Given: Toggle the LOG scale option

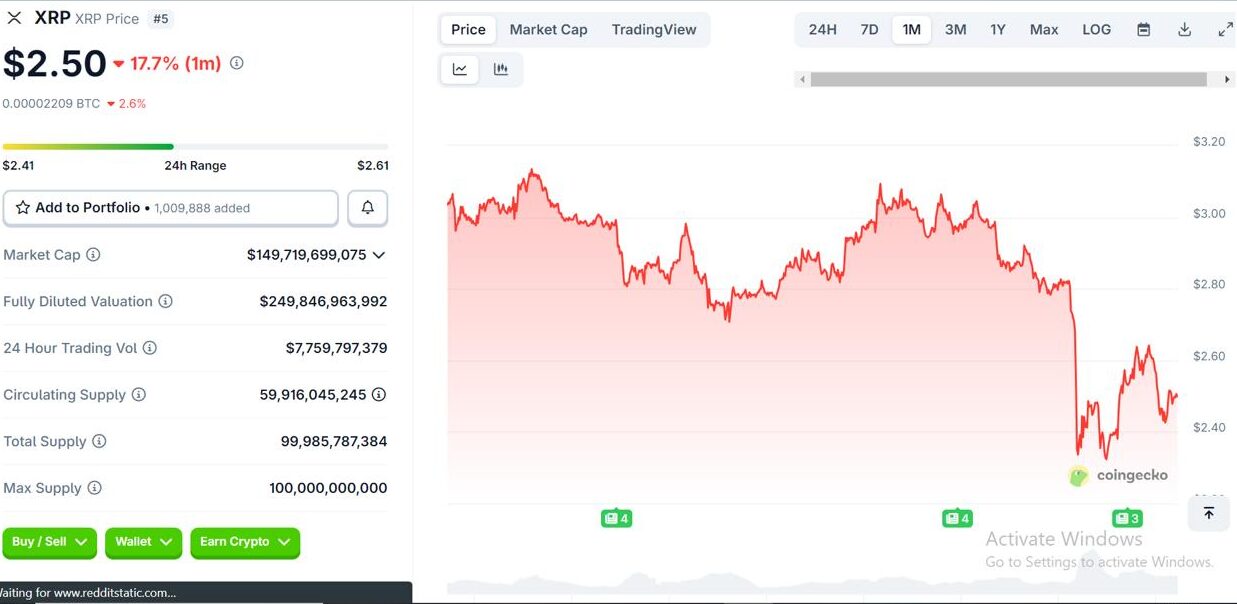Looking at the screenshot, I should pyautogui.click(x=1096, y=30).
